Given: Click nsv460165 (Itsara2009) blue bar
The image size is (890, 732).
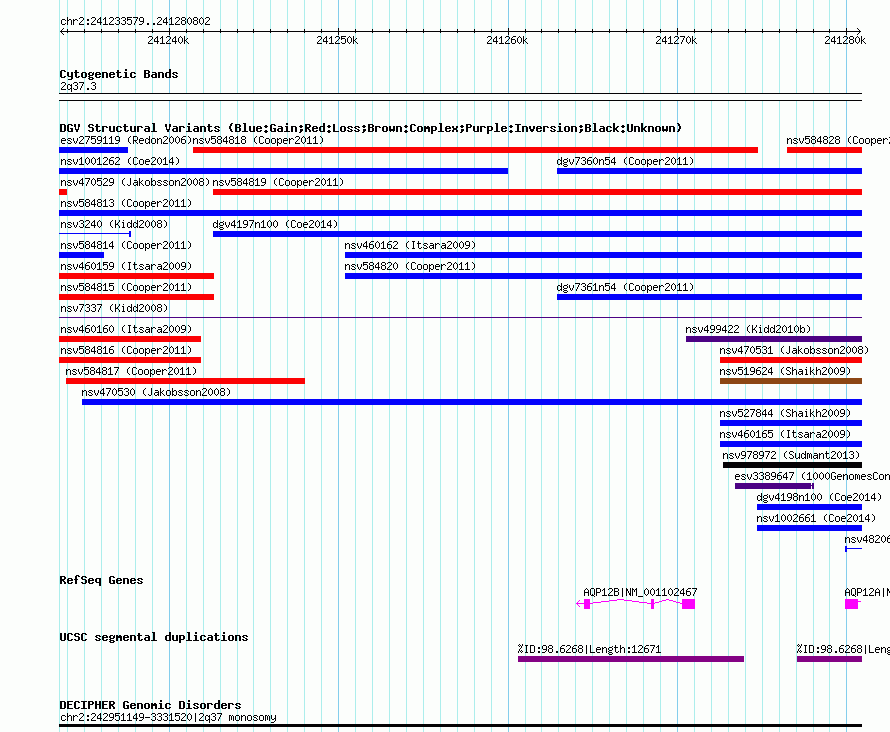Looking at the screenshot, I should pyautogui.click(x=791, y=444).
